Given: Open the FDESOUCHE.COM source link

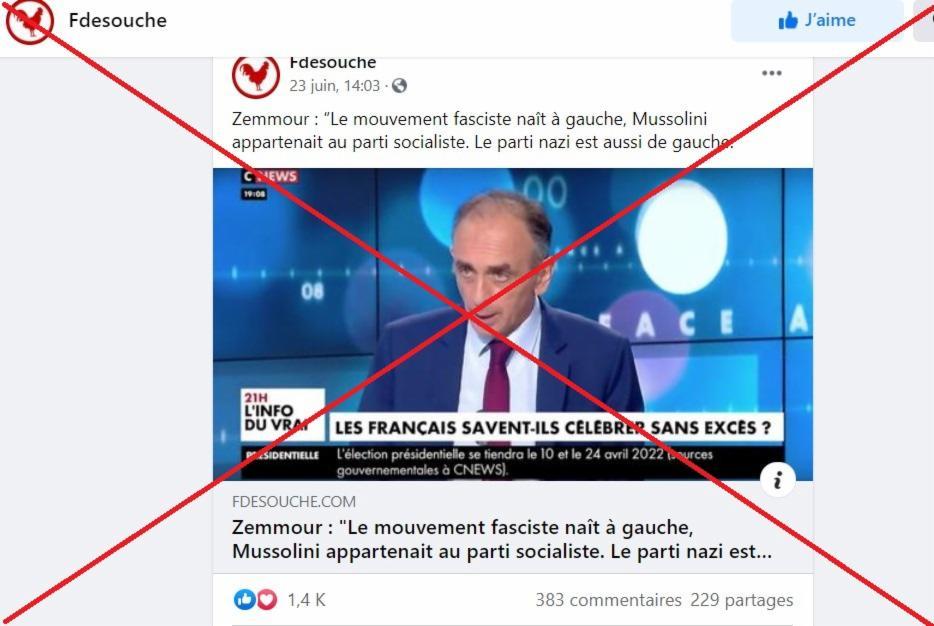Looking at the screenshot, I should pos(294,502).
